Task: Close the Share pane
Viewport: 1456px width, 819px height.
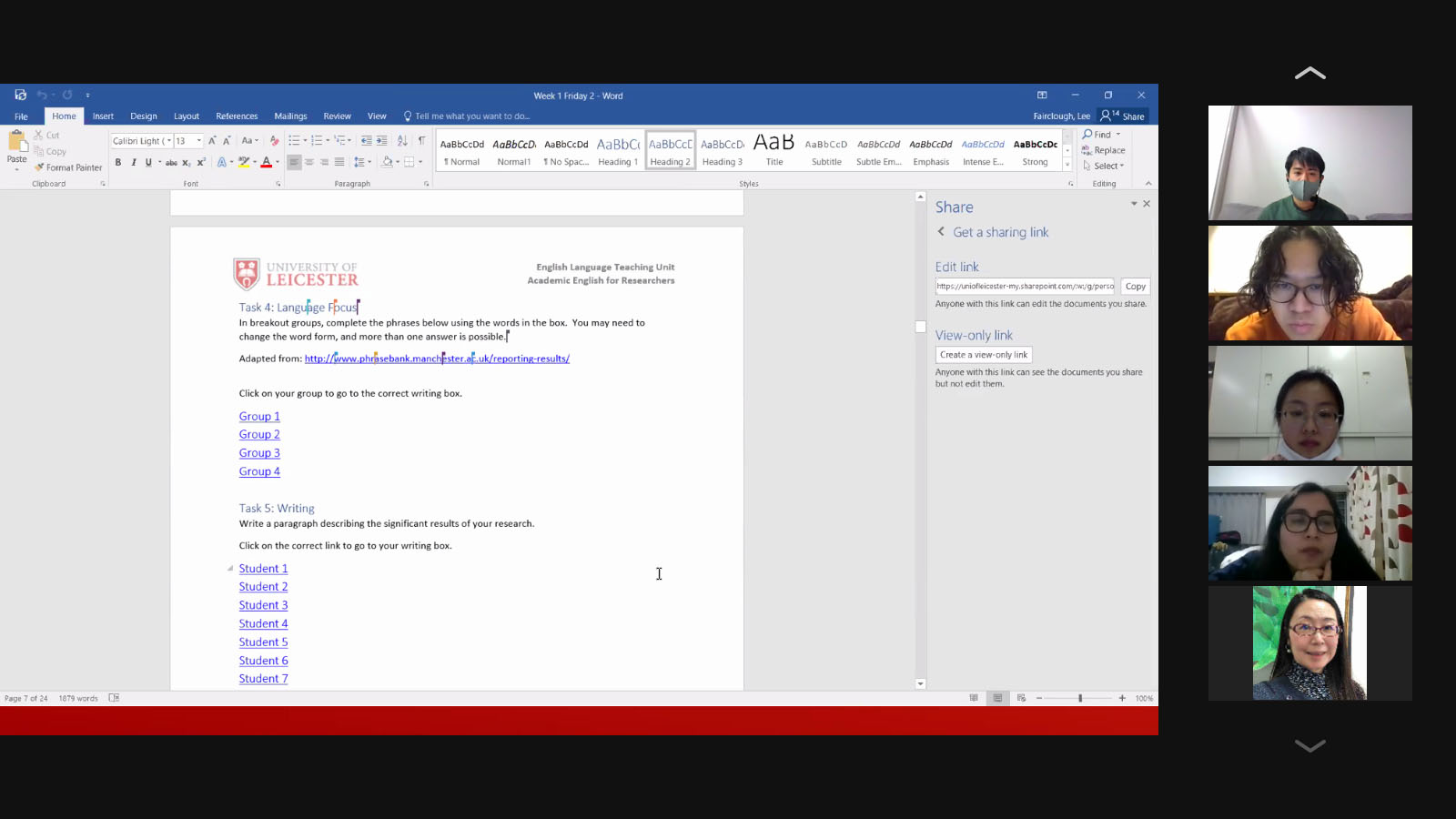Action: (1147, 204)
